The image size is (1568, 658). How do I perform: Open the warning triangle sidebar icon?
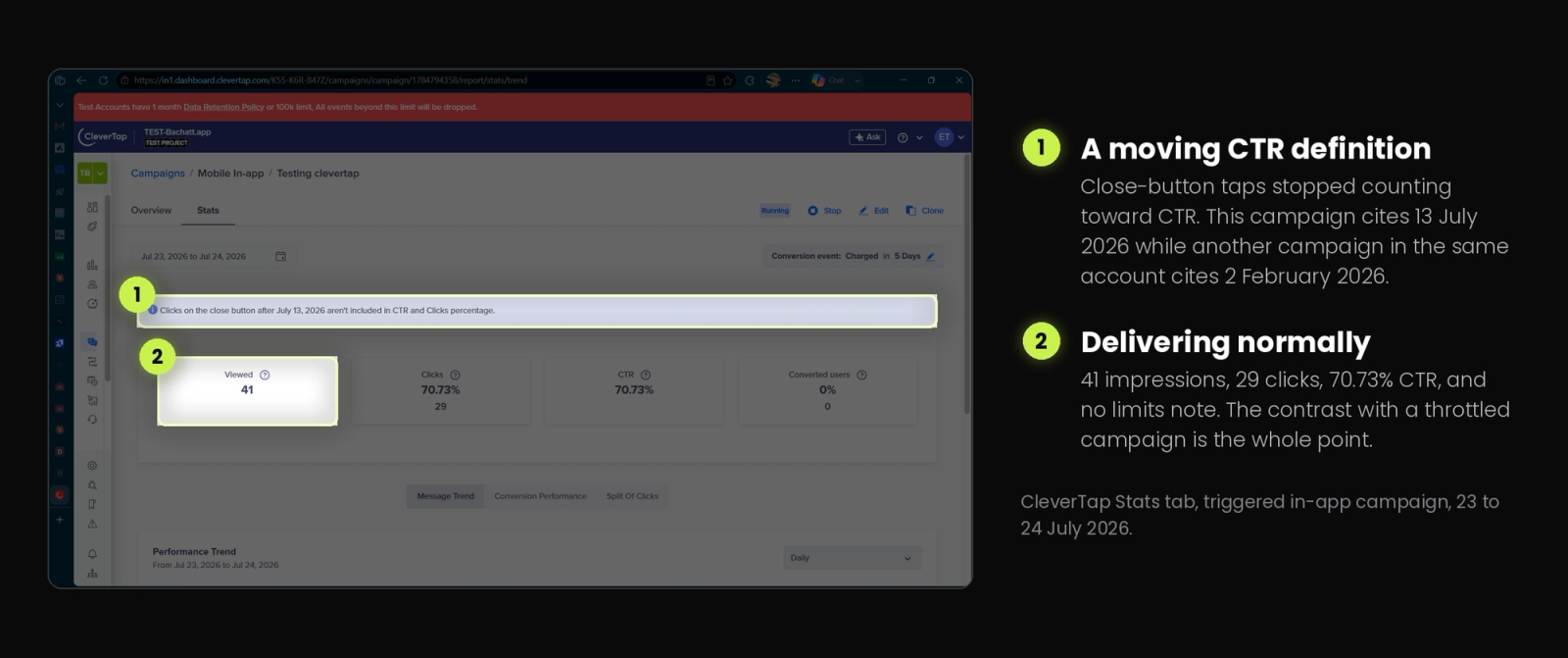(x=92, y=524)
